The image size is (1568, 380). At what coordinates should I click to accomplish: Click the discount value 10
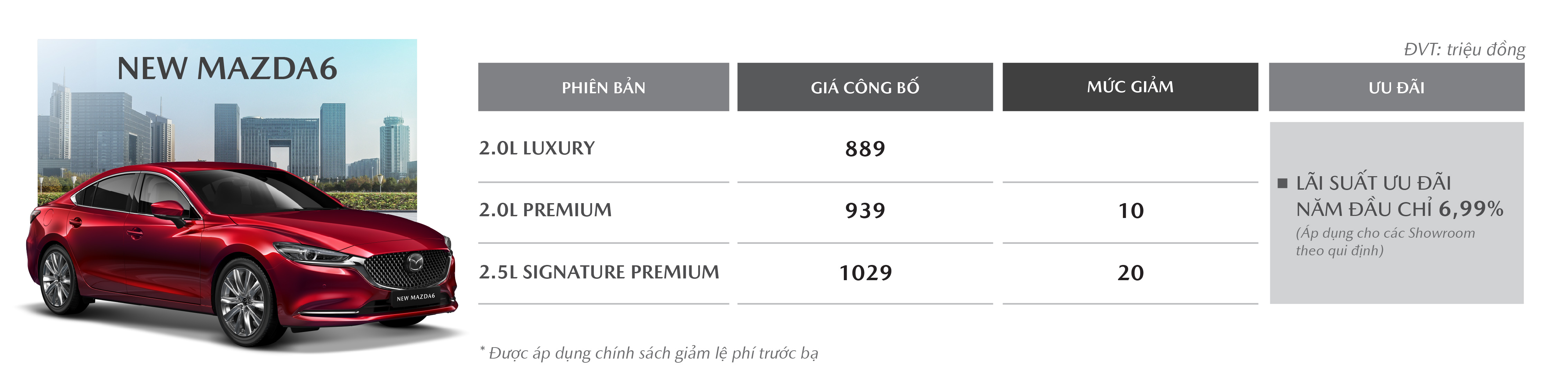(x=1131, y=211)
